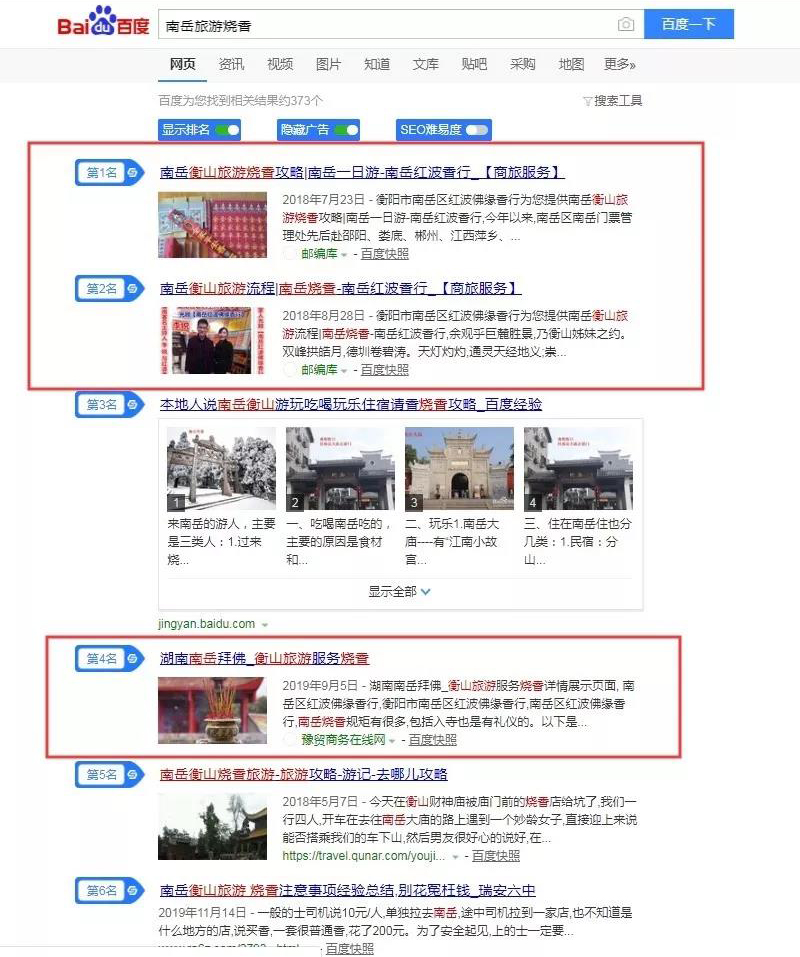Open the jingyan.baidu.com dropdown arrow
Screen dimensions: 800x957
pyautogui.click(x=265, y=625)
